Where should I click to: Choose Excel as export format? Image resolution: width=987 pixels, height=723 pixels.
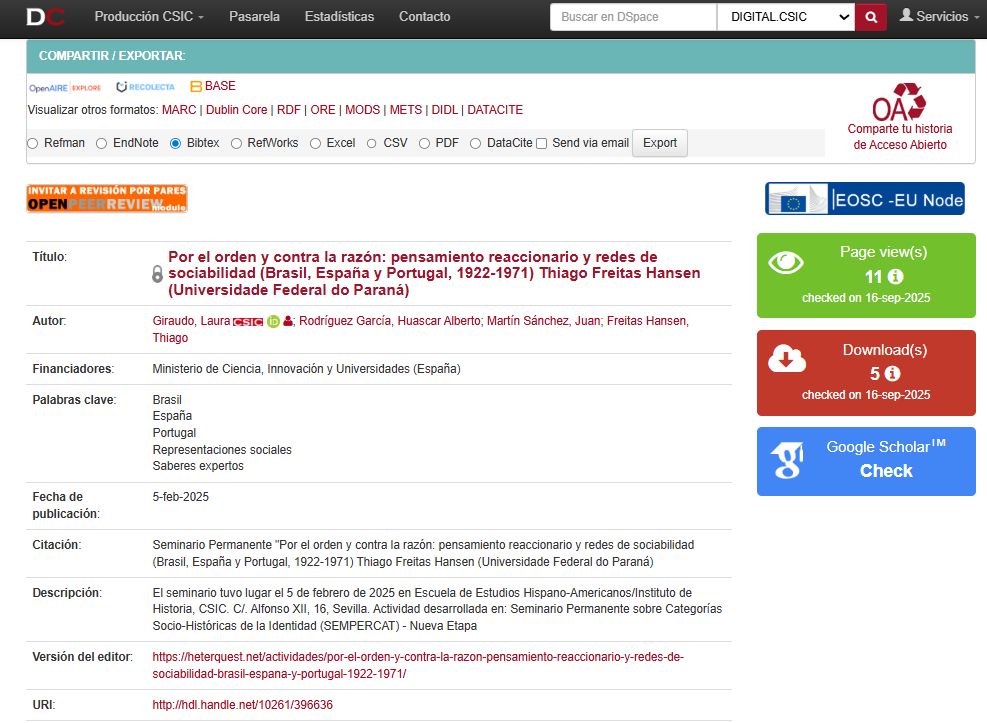315,143
